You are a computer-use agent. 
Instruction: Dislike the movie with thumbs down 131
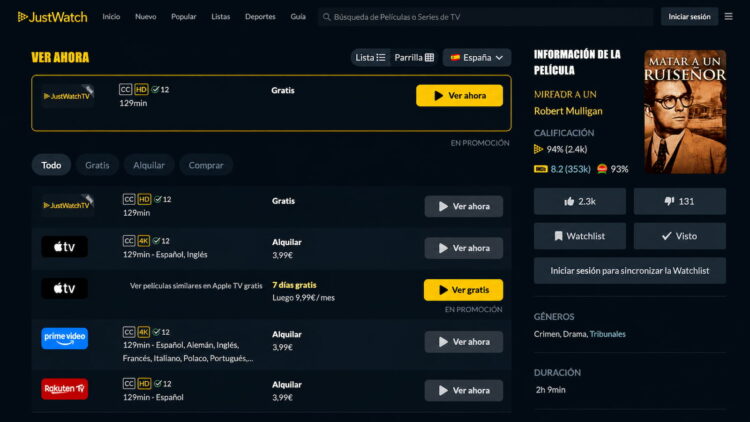[680, 201]
